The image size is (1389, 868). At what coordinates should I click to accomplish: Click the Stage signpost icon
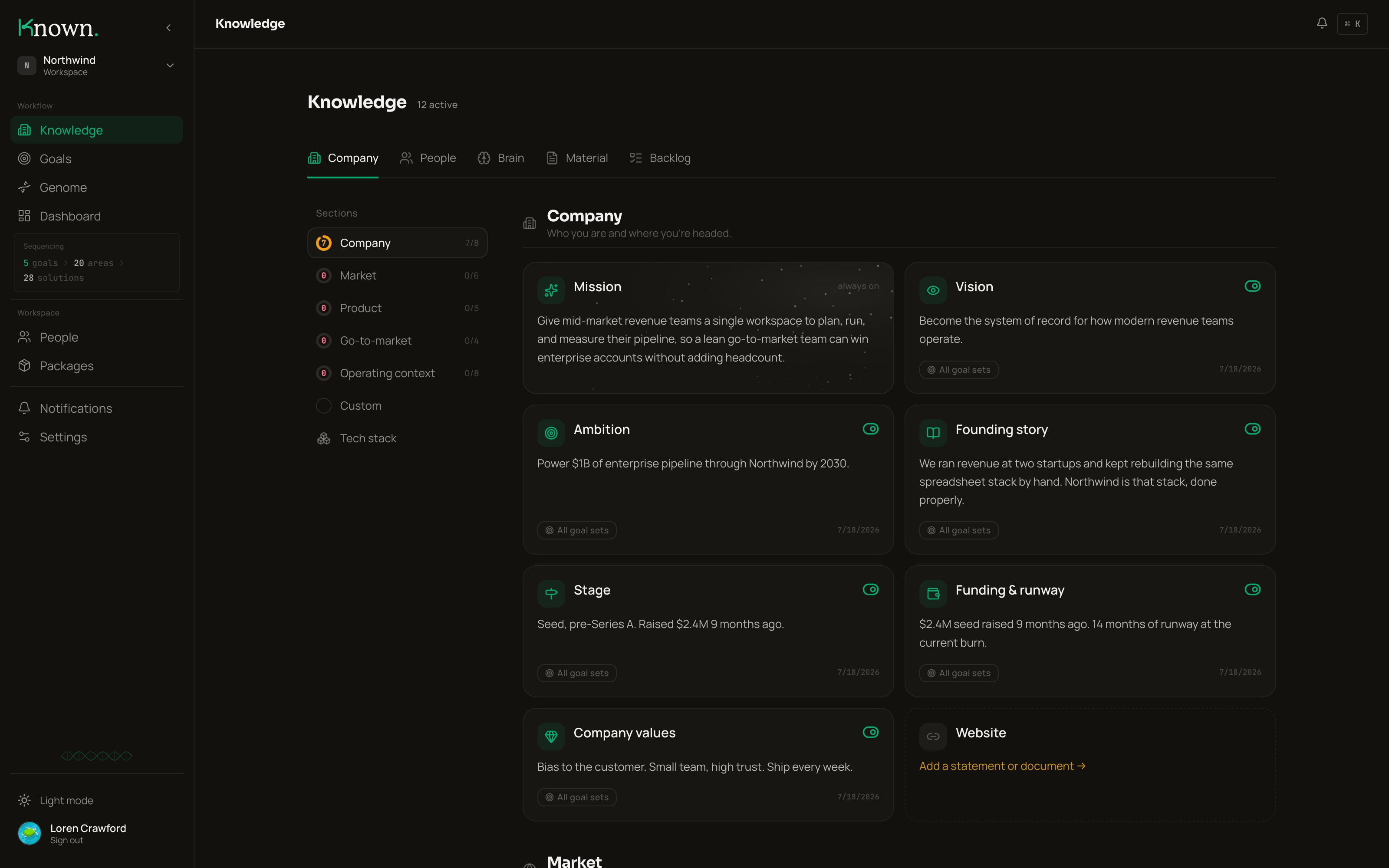click(551, 594)
